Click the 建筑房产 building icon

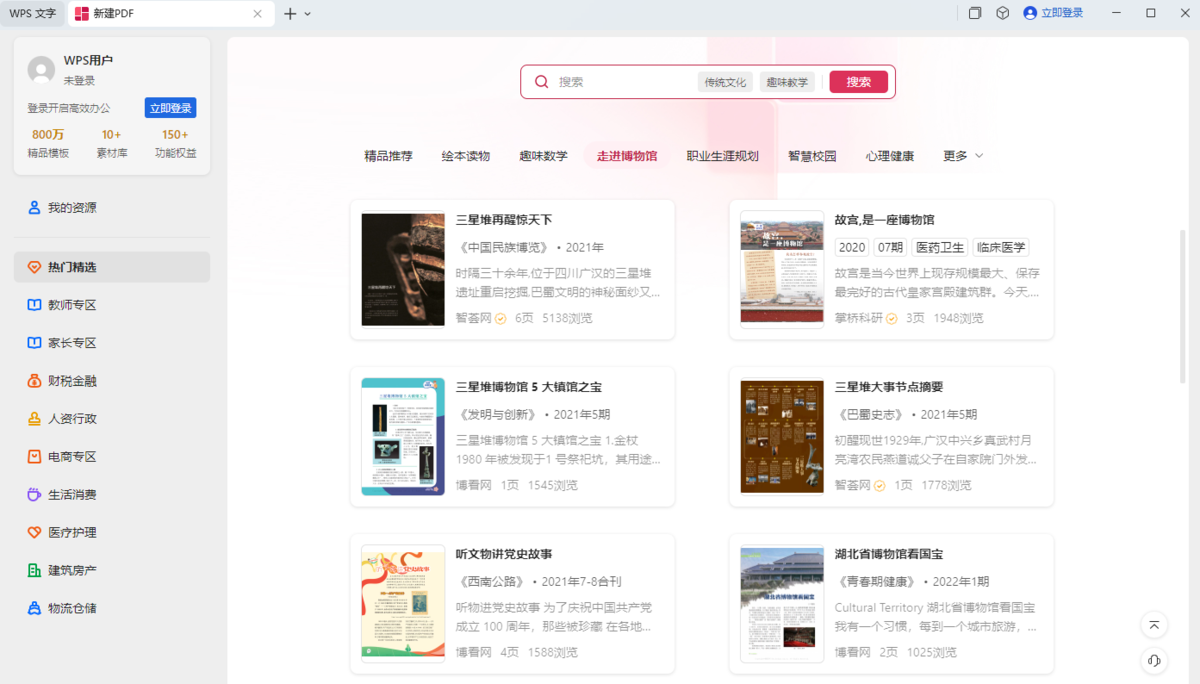click(x=34, y=570)
